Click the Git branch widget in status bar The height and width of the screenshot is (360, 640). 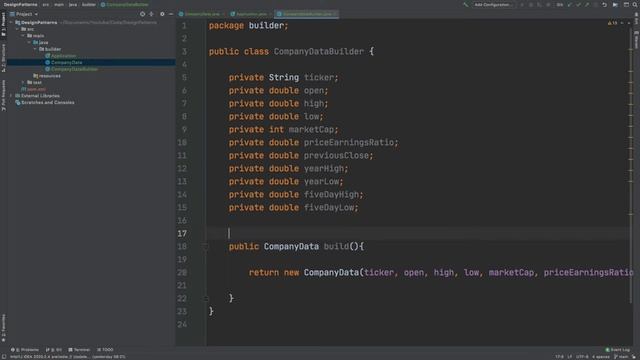coord(621,357)
